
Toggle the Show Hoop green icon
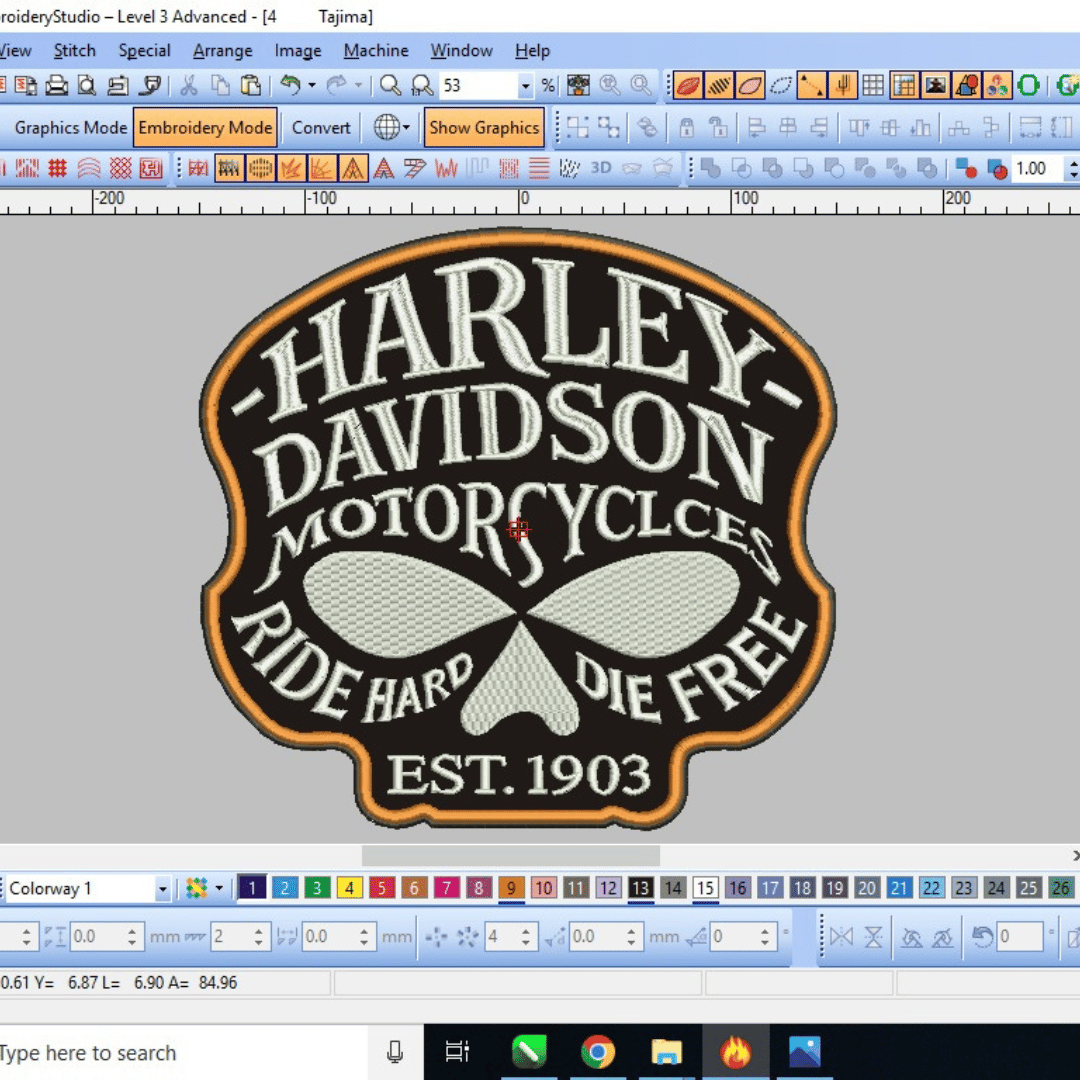coord(1028,86)
